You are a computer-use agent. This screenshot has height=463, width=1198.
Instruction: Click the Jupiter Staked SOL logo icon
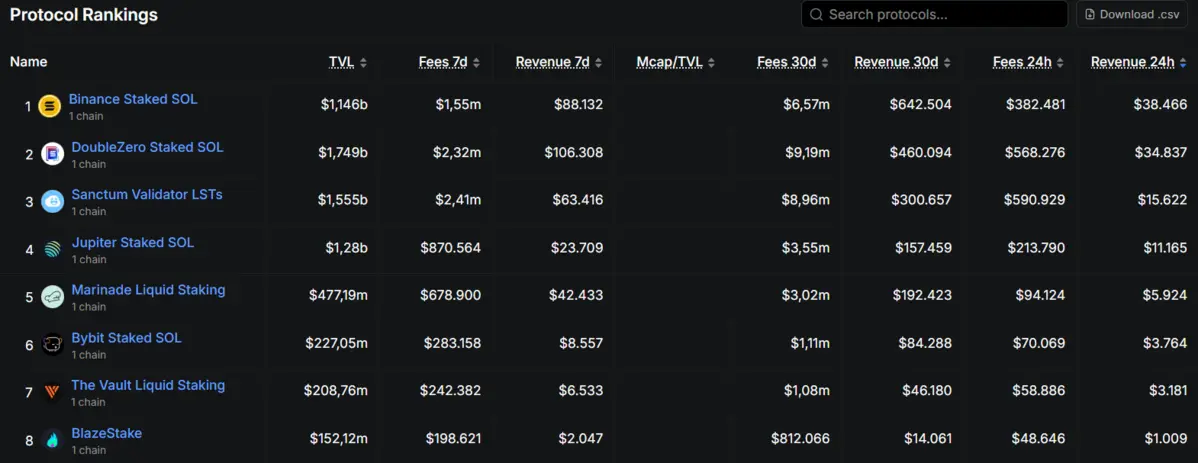tap(53, 250)
